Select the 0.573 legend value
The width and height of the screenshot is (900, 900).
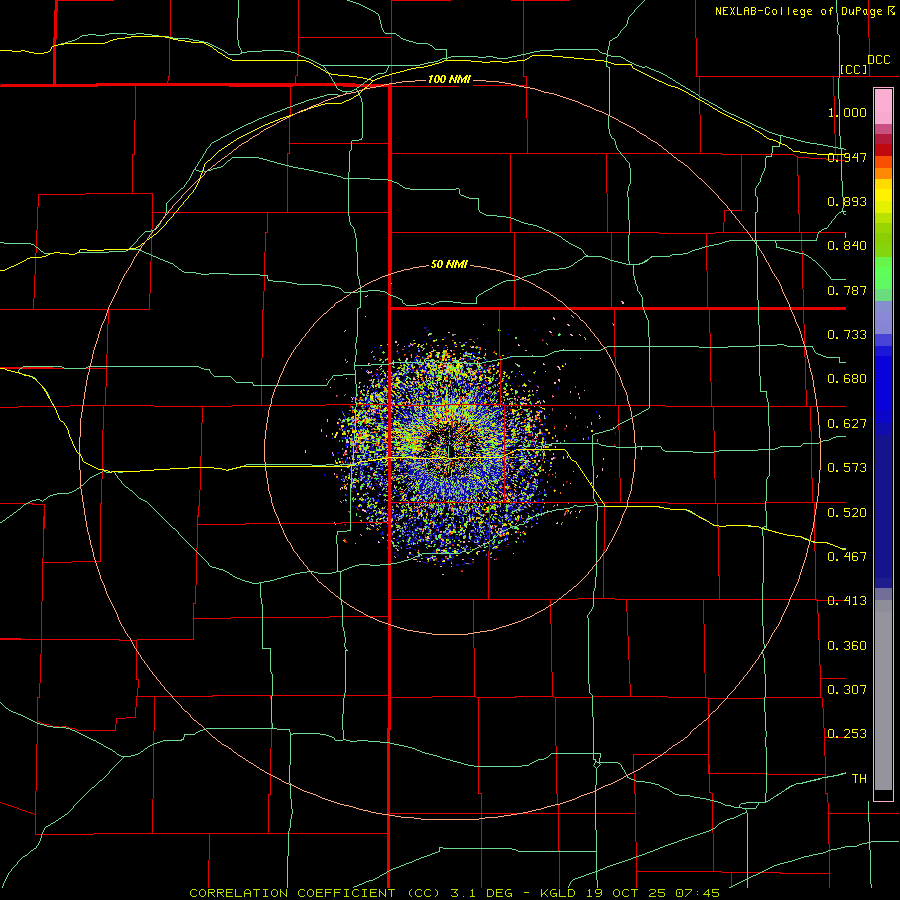(x=847, y=468)
